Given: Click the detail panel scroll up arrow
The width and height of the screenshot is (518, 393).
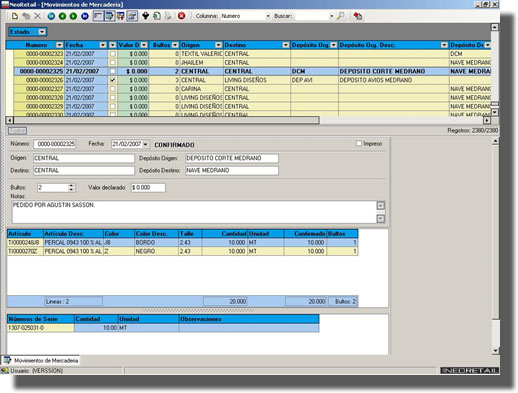Looking at the screenshot, I should pos(495,141).
